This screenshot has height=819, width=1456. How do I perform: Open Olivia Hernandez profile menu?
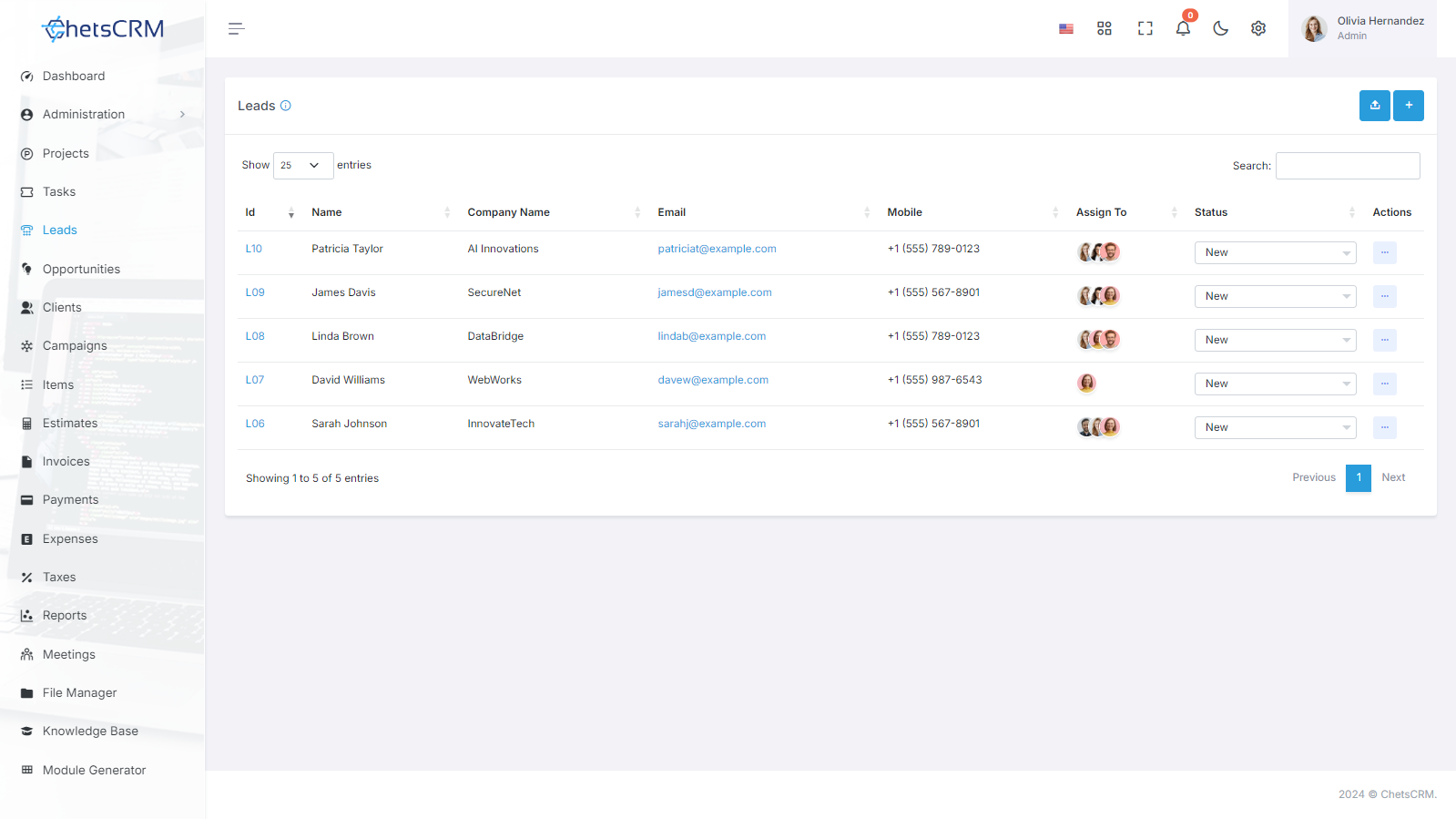tap(1362, 29)
